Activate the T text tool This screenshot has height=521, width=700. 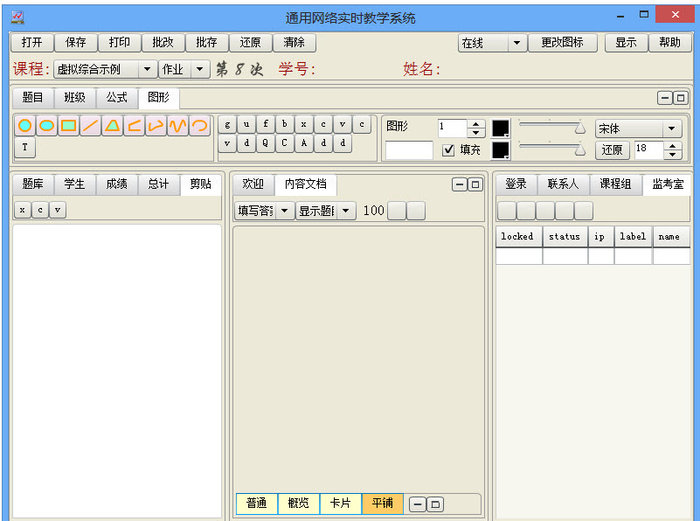(x=24, y=148)
